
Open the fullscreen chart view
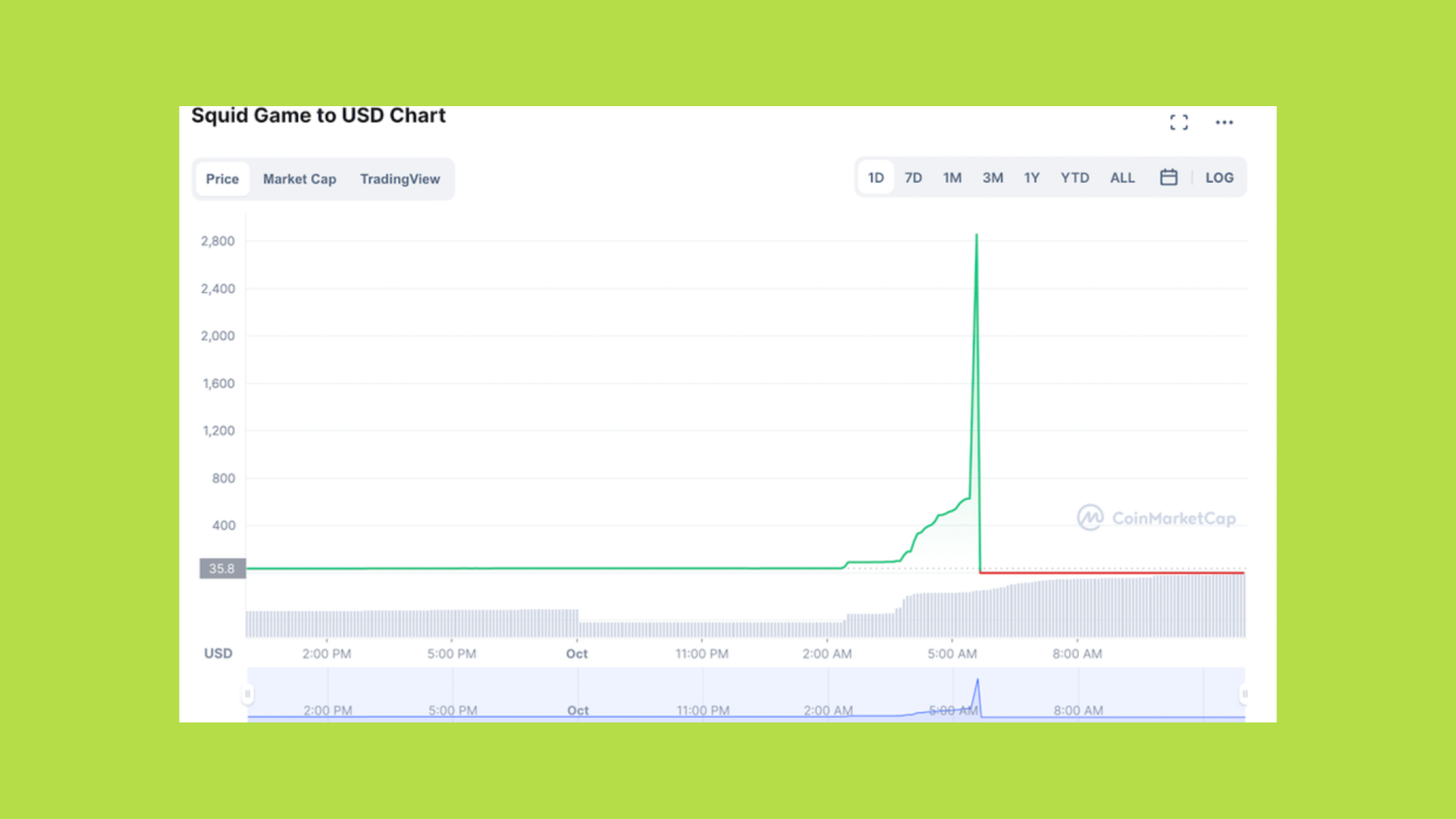pyautogui.click(x=1178, y=123)
